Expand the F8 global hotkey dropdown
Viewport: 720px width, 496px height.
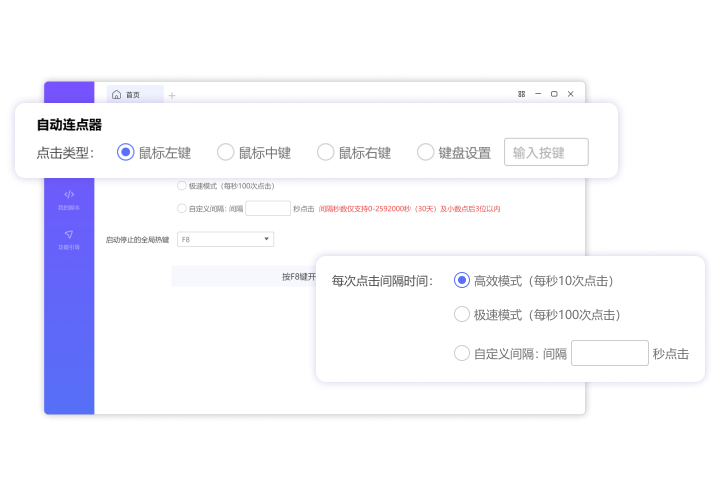pos(225,239)
